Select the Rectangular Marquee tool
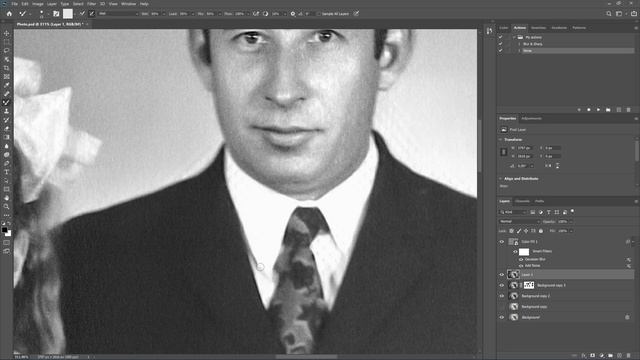 tap(7, 42)
